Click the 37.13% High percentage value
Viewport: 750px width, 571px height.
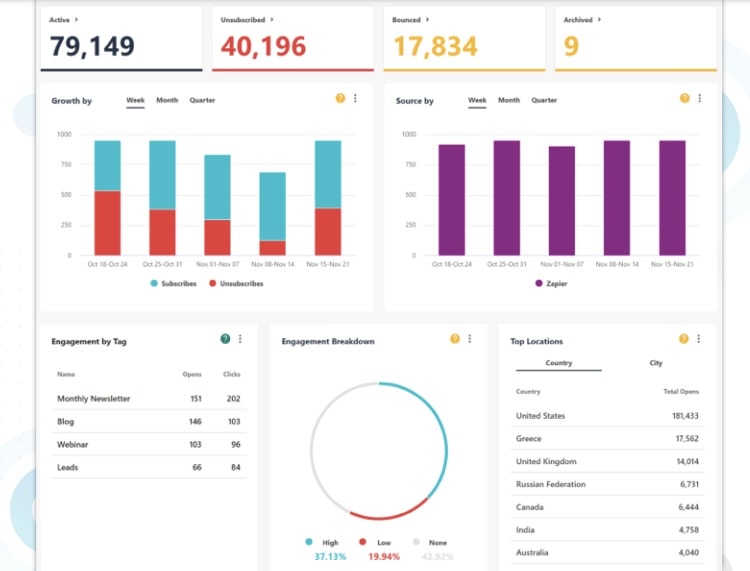click(x=330, y=557)
